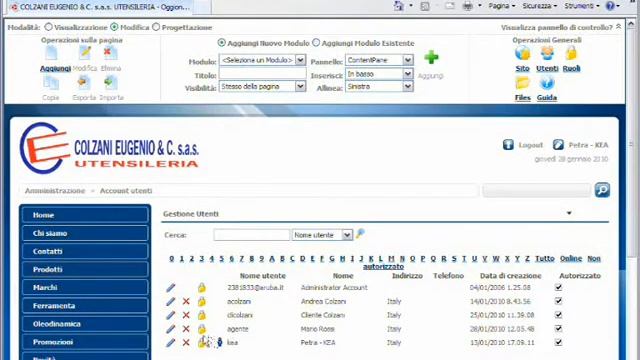Open Prodotti in the side menu

coord(85,269)
